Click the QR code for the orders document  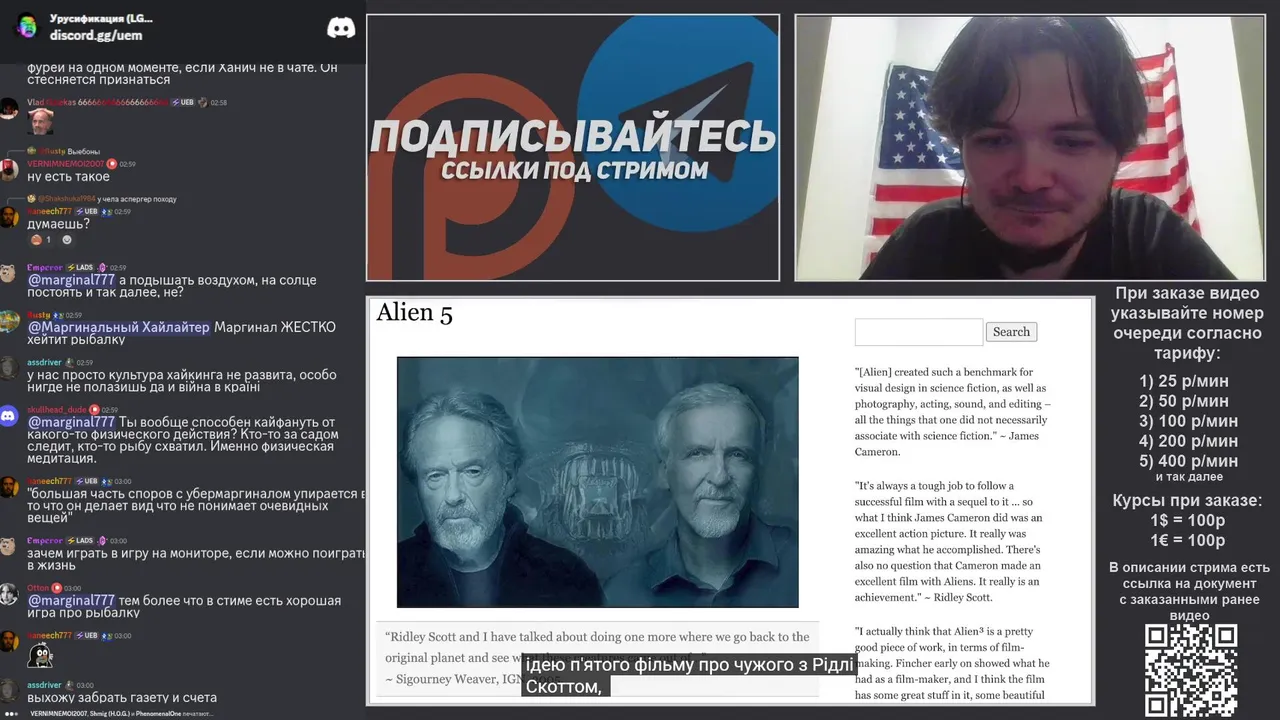click(x=1190, y=670)
